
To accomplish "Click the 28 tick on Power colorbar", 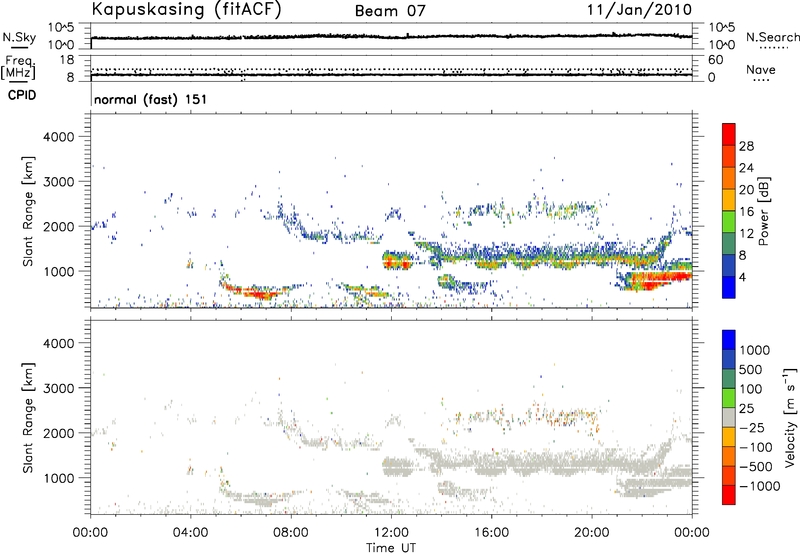I will coord(746,146).
